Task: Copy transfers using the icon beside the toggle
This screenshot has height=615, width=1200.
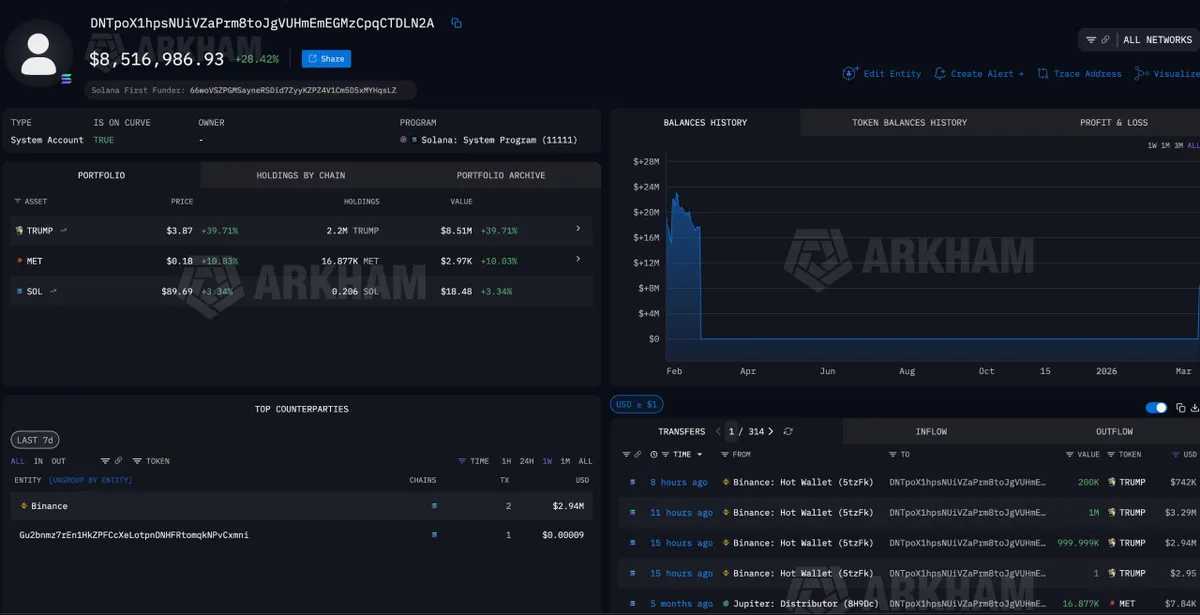Action: [x=1180, y=407]
